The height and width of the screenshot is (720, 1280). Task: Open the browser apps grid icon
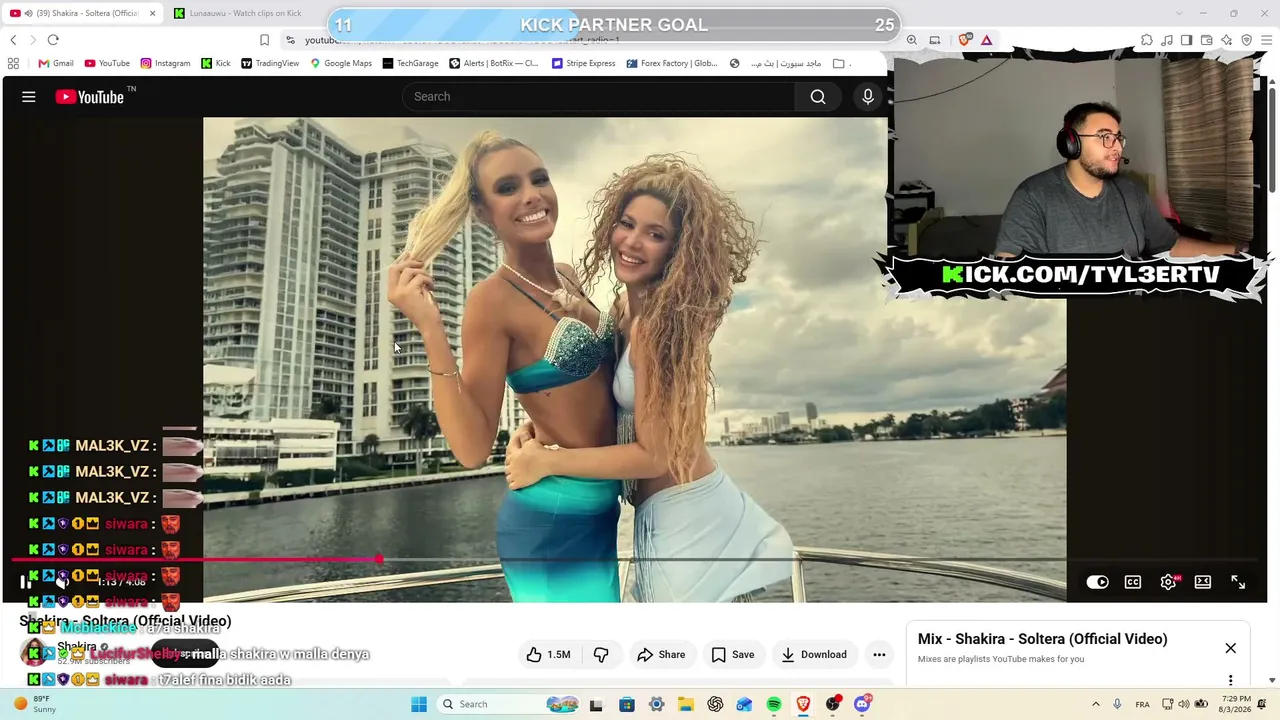pyautogui.click(x=13, y=63)
